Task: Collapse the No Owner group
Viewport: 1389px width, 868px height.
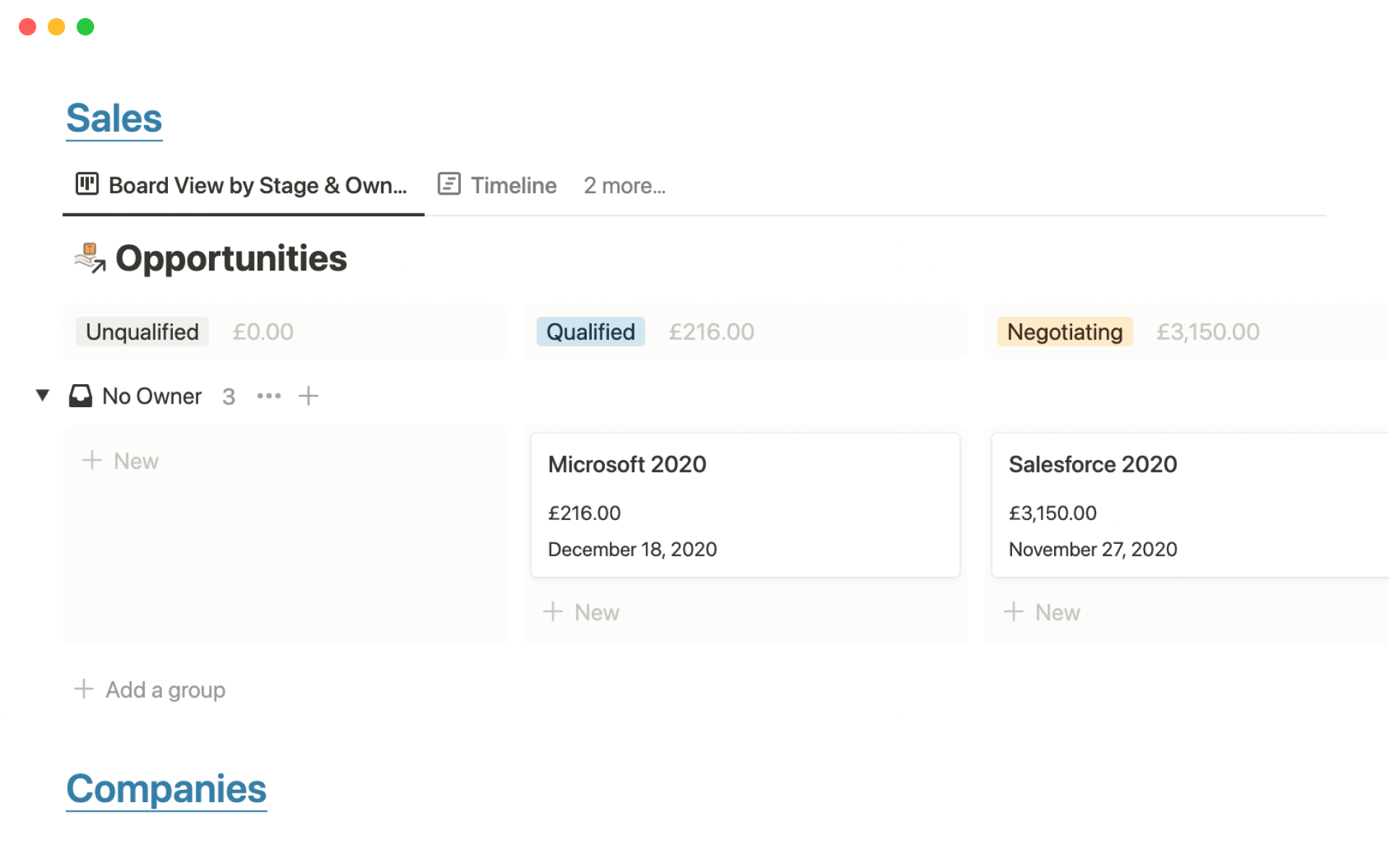Action: pyautogui.click(x=43, y=395)
